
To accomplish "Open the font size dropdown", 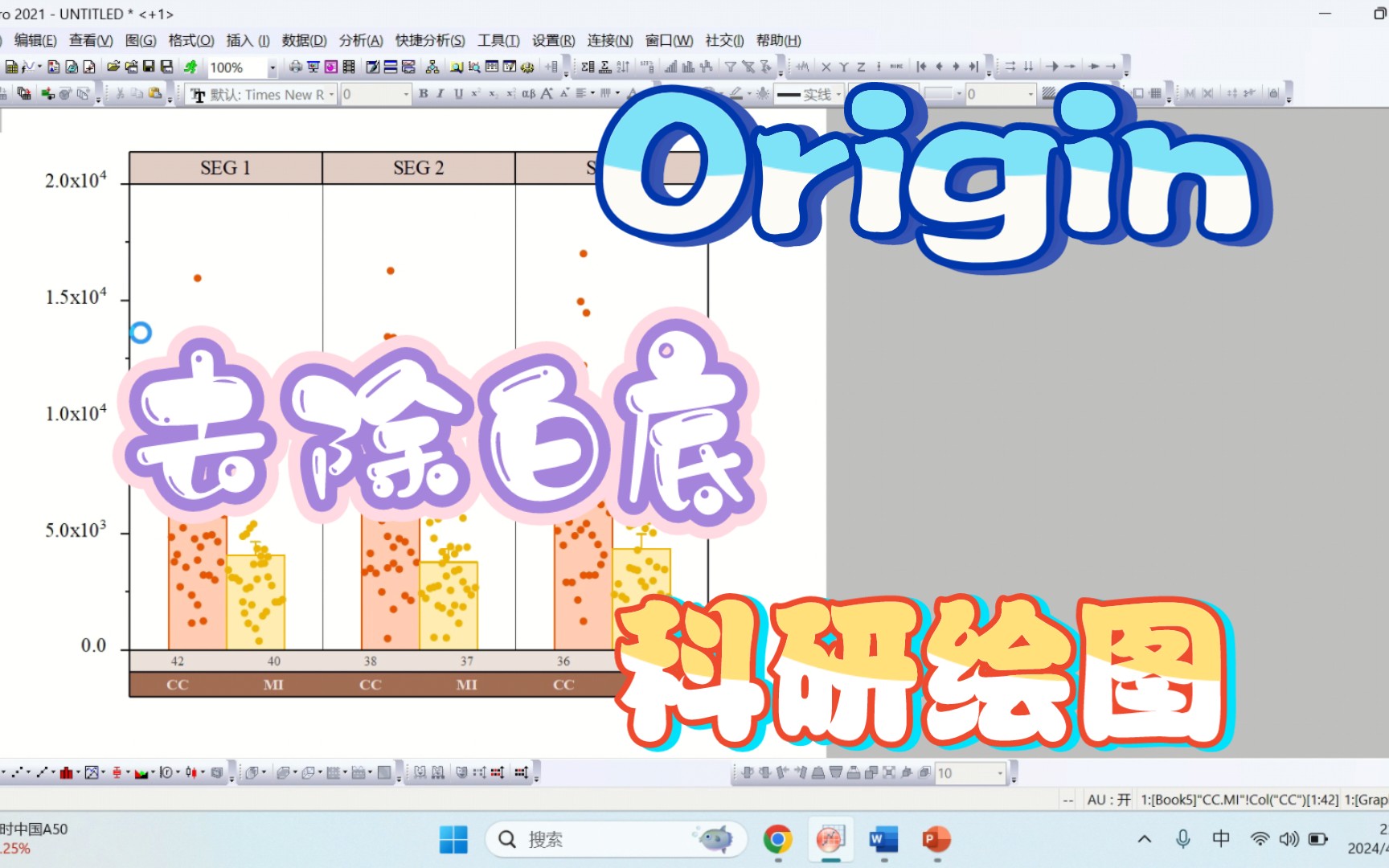I will click(x=405, y=94).
